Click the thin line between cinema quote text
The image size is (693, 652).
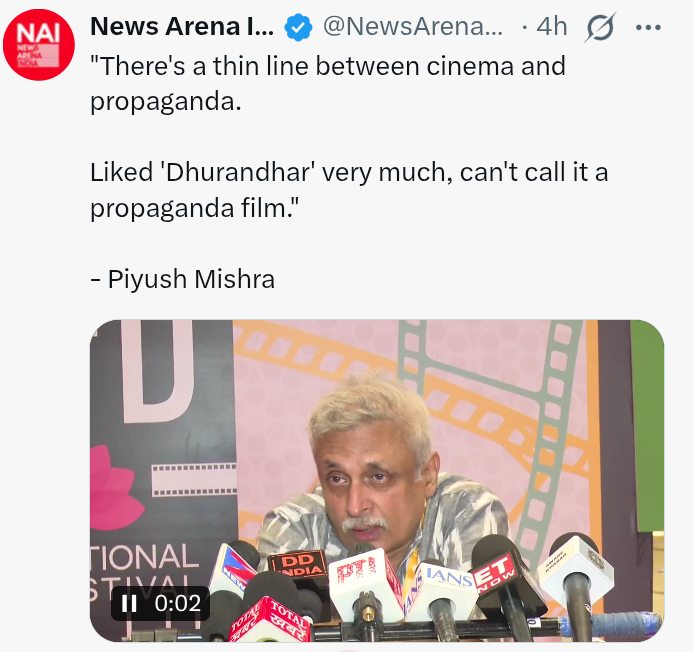[328, 84]
